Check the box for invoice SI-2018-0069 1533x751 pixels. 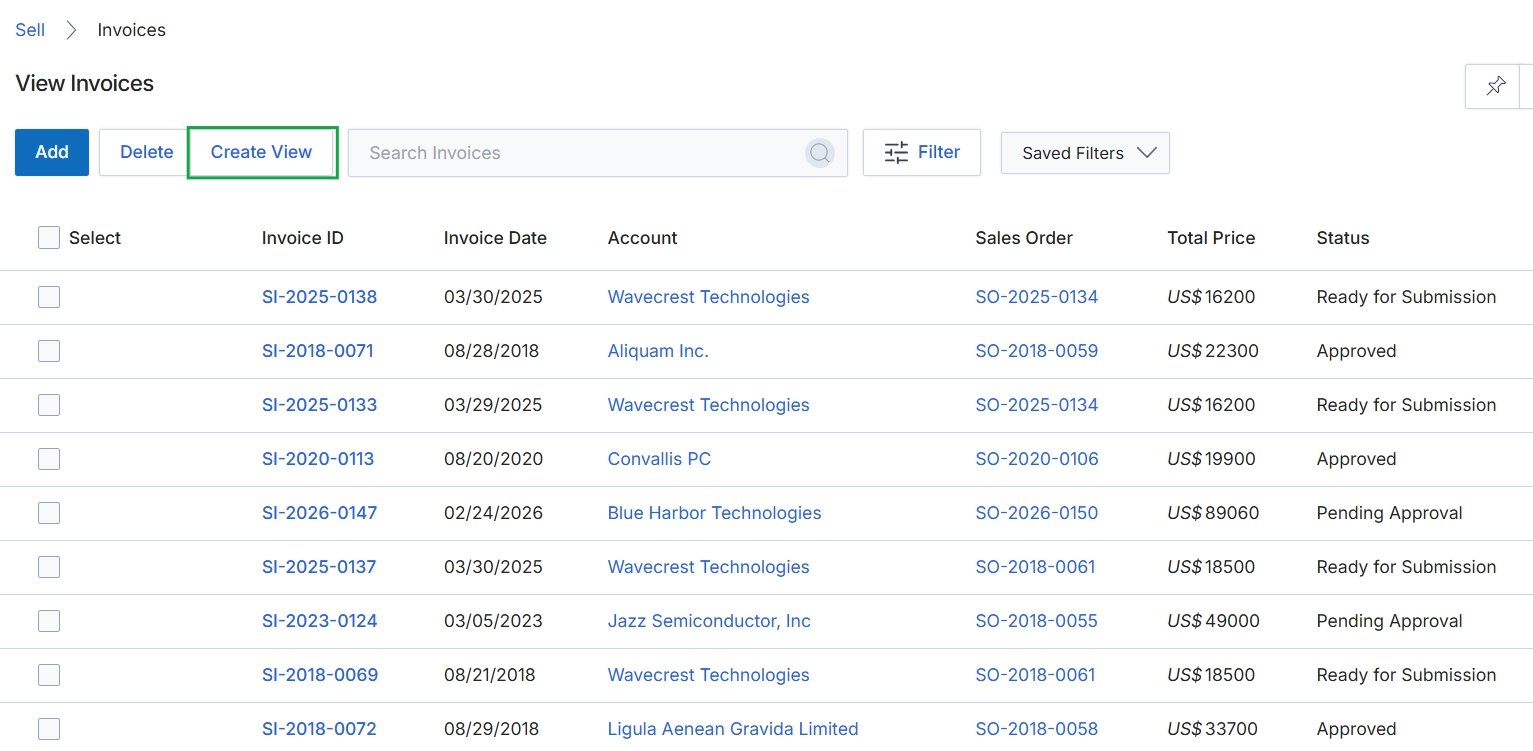[x=49, y=675]
